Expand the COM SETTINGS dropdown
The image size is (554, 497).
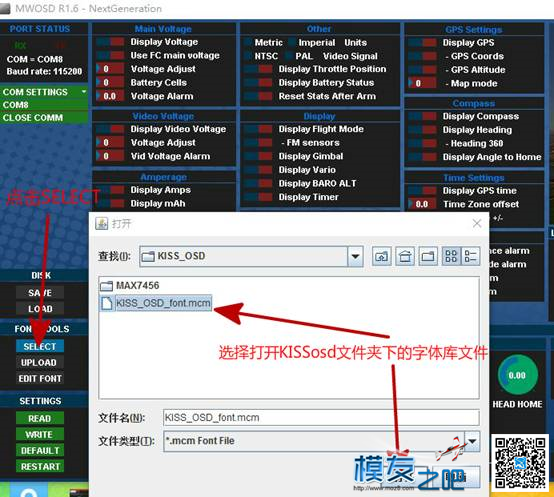pyautogui.click(x=44, y=92)
